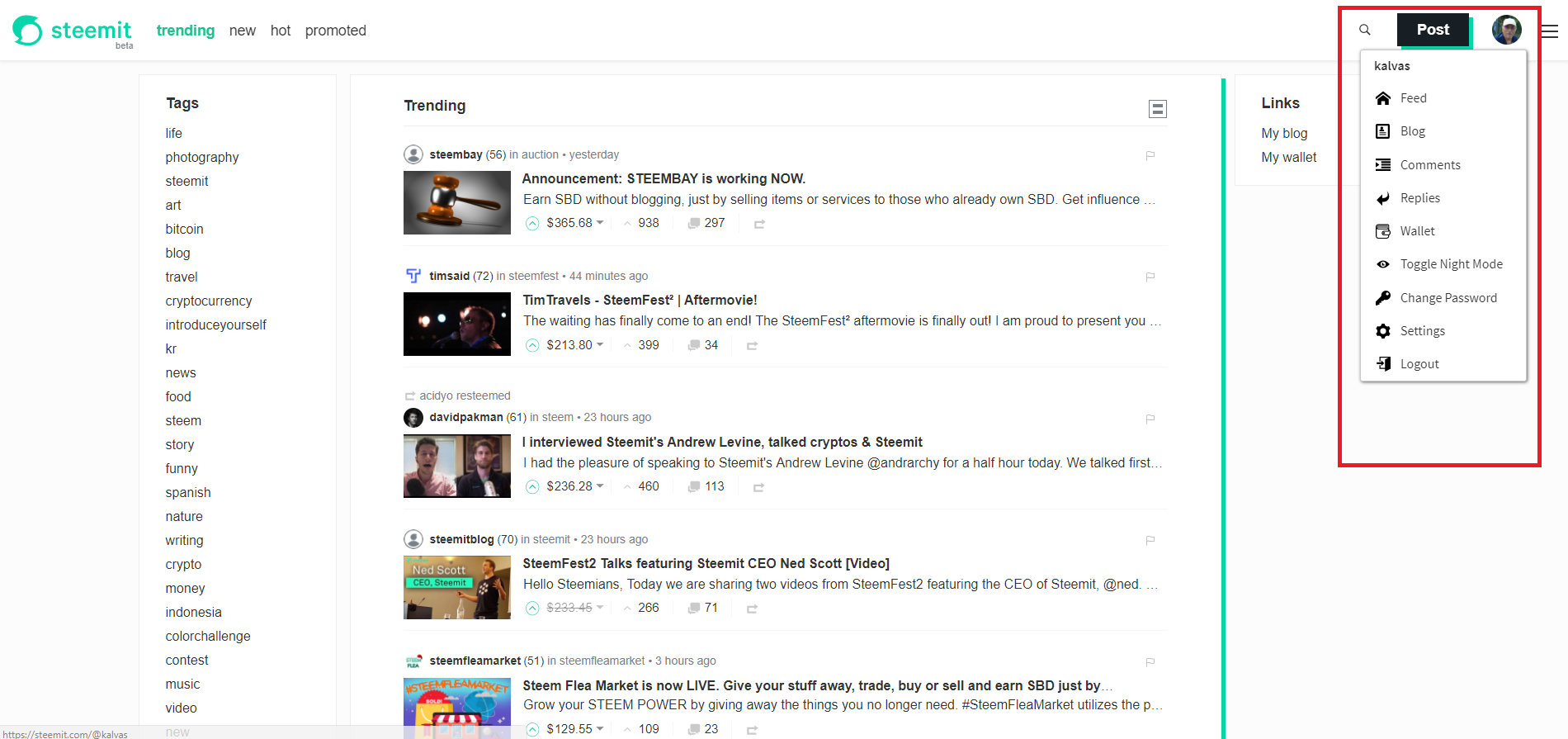Flag the davidpakman post

pyautogui.click(x=1150, y=419)
